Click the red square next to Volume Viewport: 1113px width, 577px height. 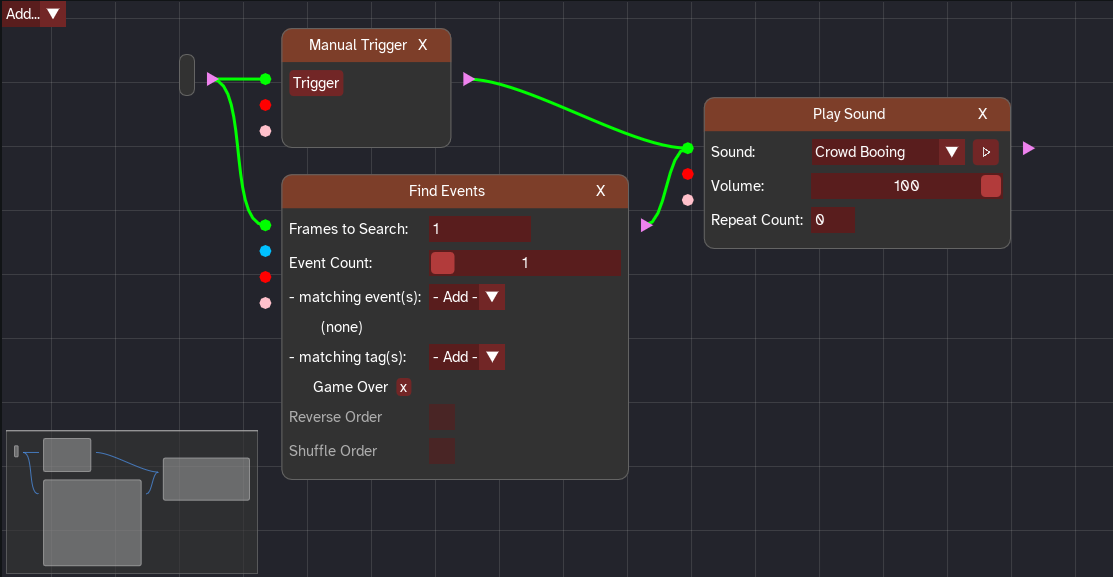990,186
